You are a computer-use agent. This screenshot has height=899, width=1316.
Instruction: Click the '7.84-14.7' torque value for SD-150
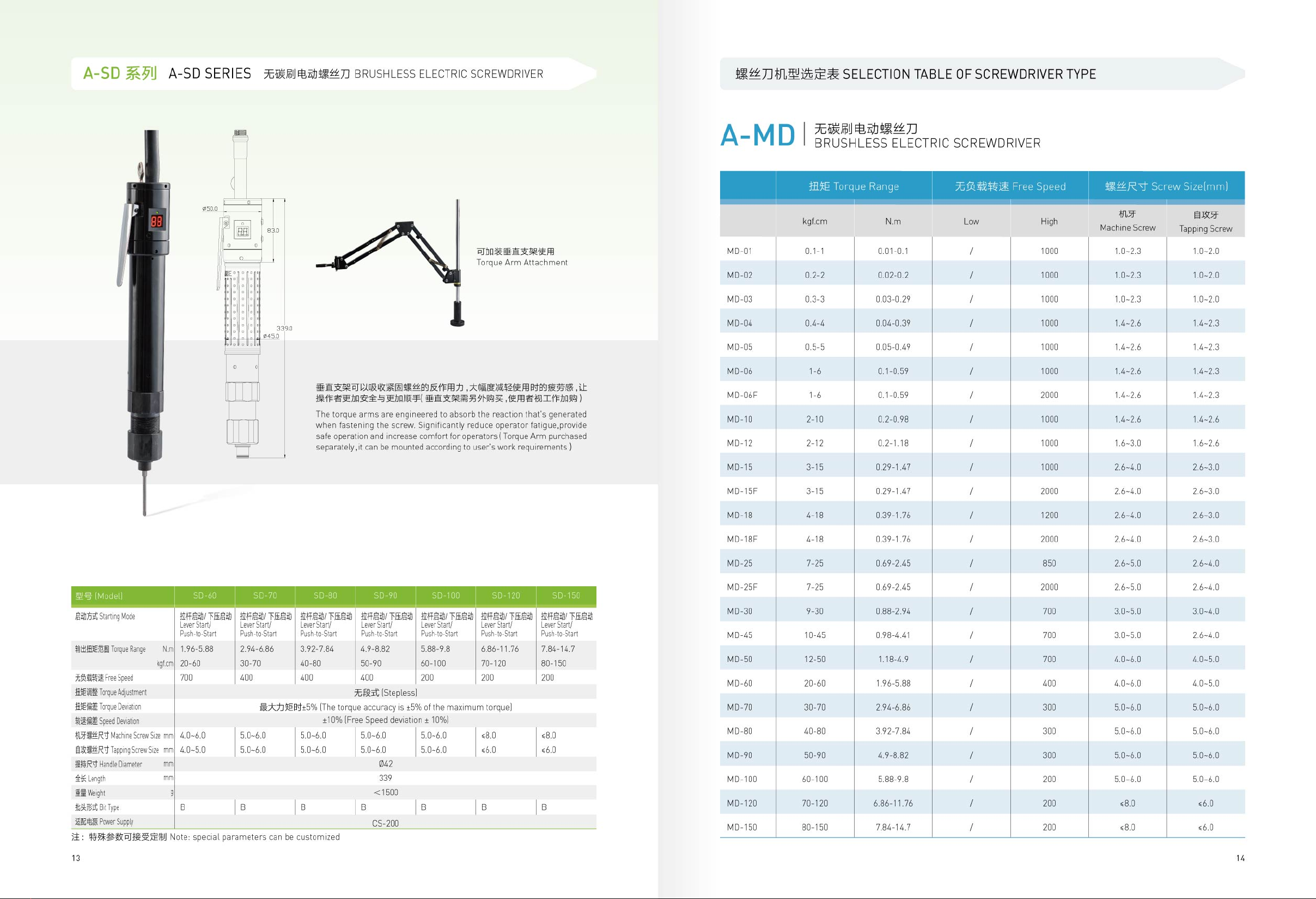pos(558,649)
